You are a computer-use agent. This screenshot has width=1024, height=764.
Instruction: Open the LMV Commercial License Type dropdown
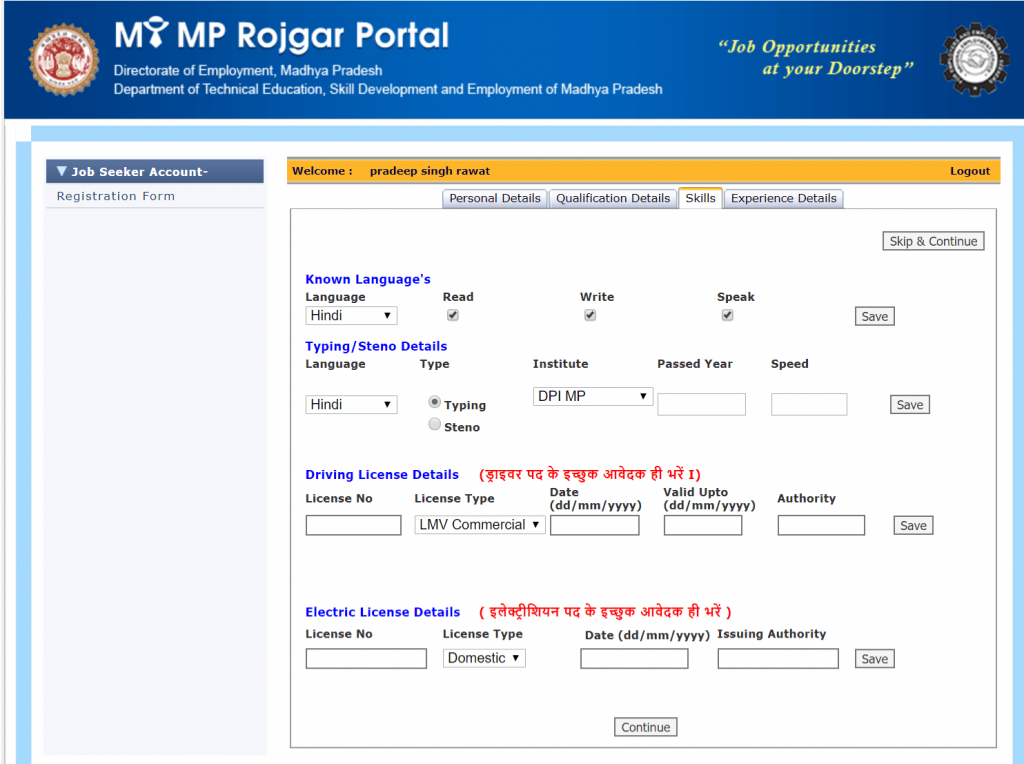pyautogui.click(x=479, y=524)
